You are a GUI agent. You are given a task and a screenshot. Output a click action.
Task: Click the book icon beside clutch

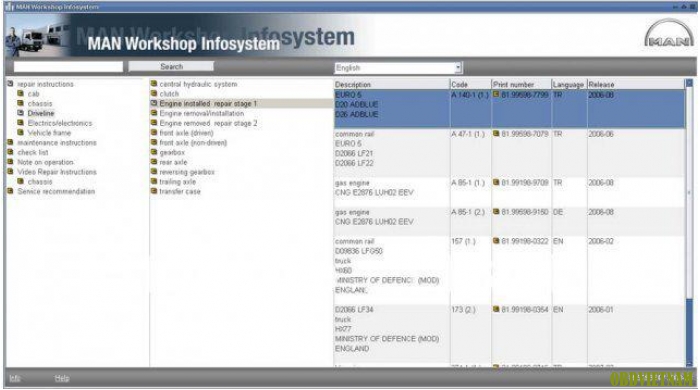click(154, 94)
